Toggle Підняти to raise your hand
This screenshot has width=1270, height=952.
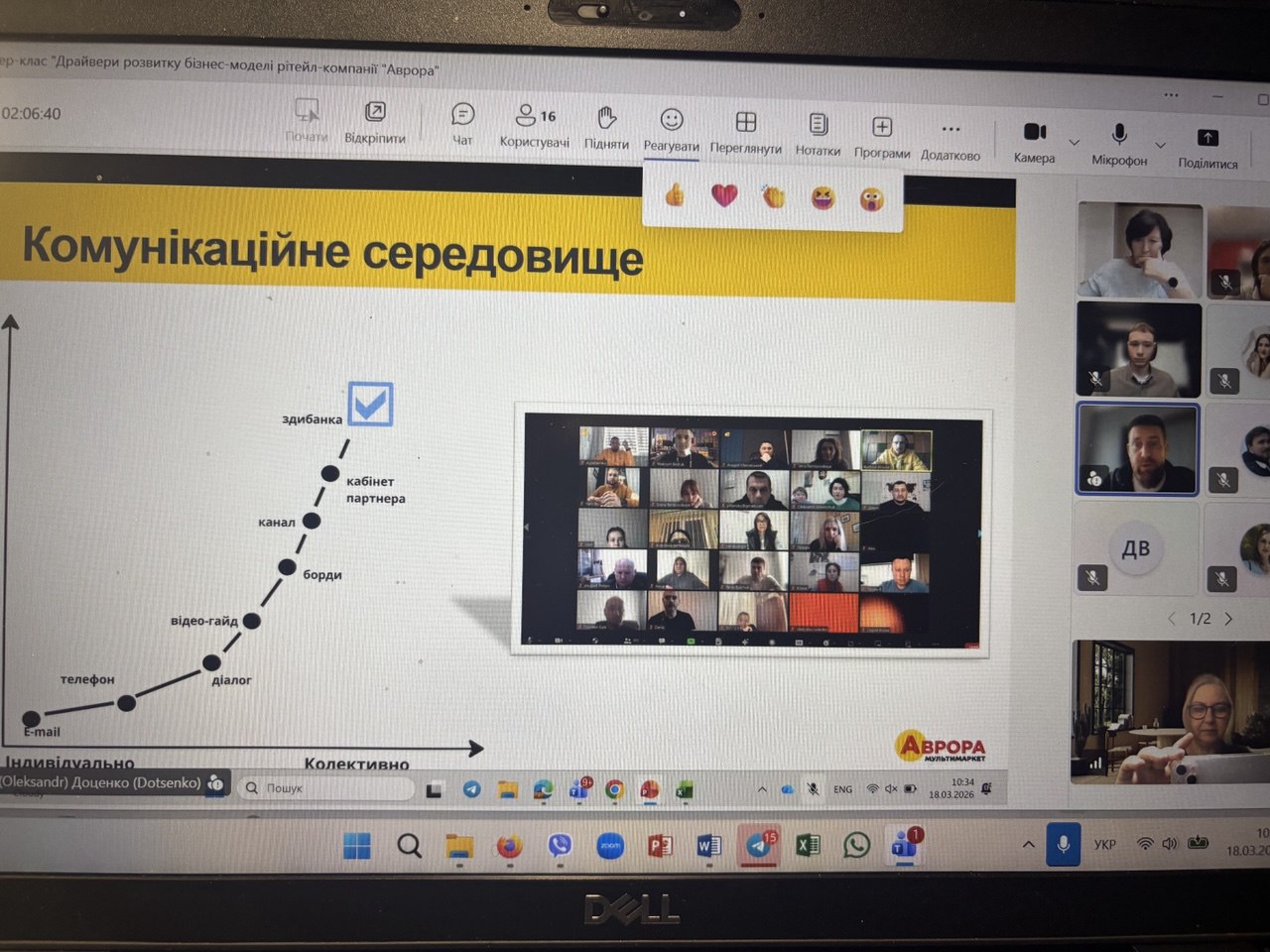pyautogui.click(x=606, y=127)
